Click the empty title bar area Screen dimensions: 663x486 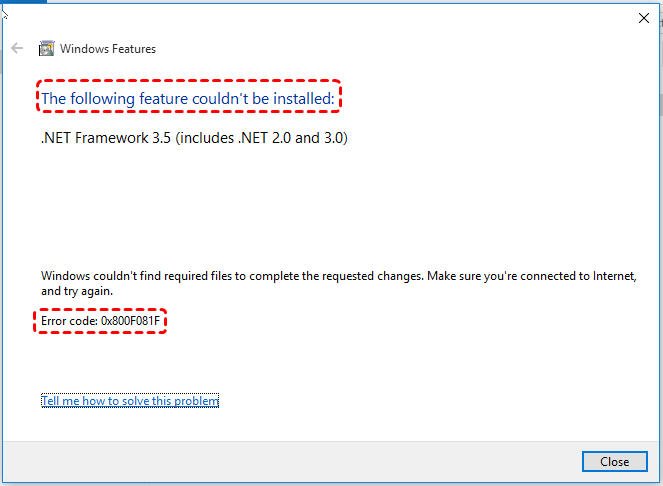pos(330,17)
